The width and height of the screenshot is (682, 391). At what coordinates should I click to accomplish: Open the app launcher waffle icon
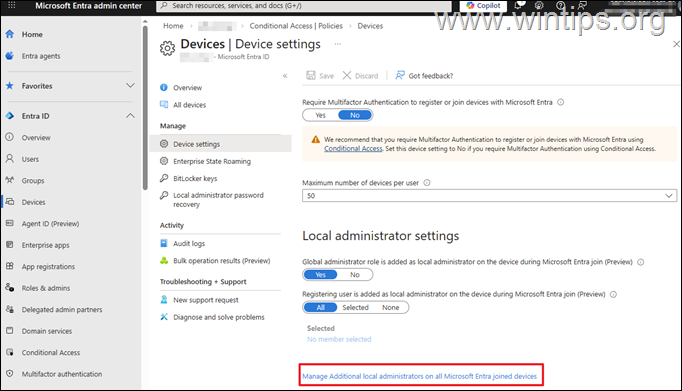12,5
